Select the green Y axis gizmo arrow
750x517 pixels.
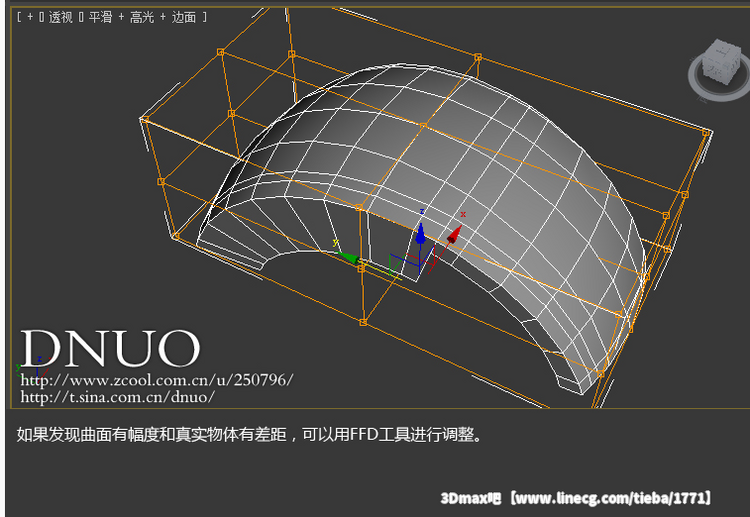(347, 256)
